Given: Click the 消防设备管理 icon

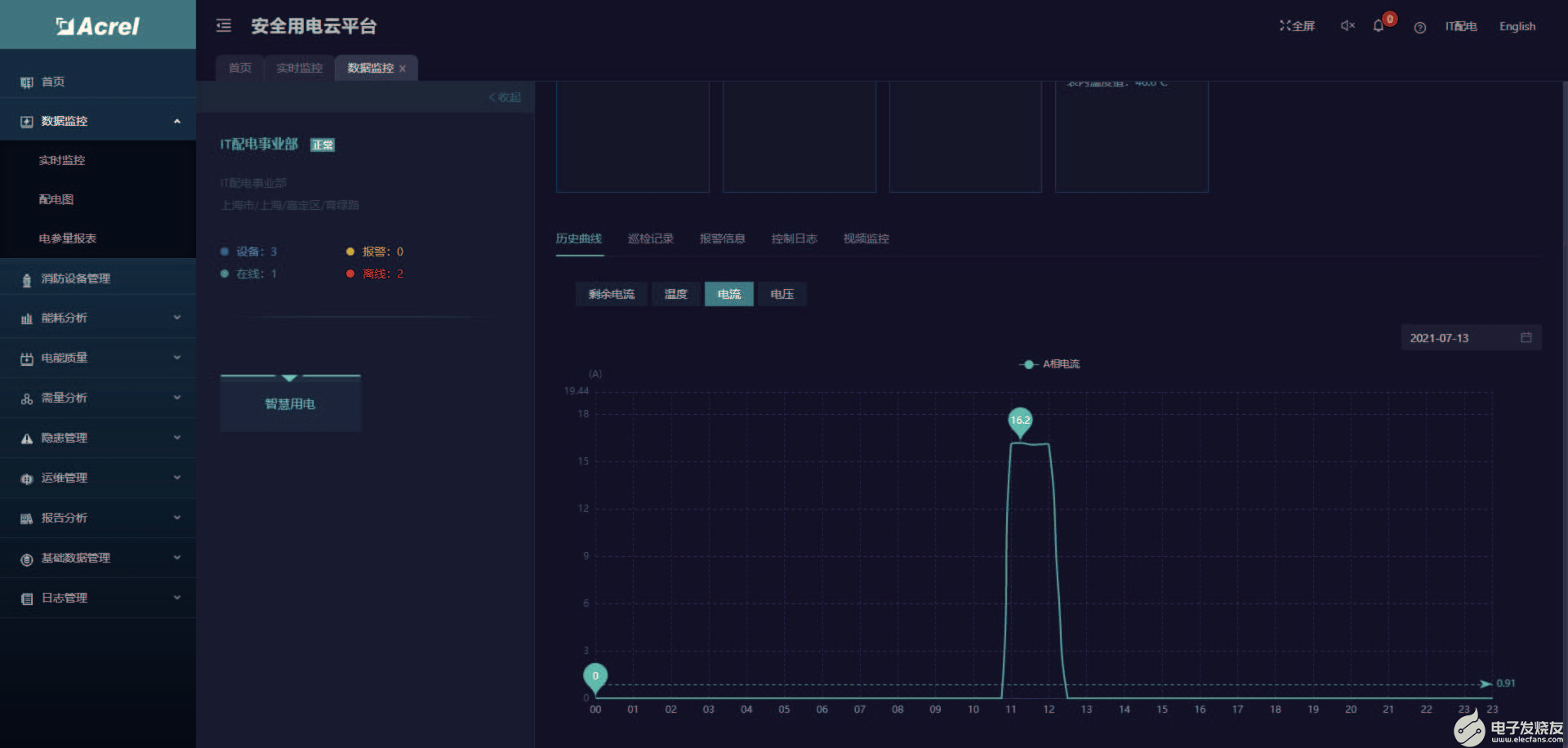Looking at the screenshot, I should click(x=27, y=279).
